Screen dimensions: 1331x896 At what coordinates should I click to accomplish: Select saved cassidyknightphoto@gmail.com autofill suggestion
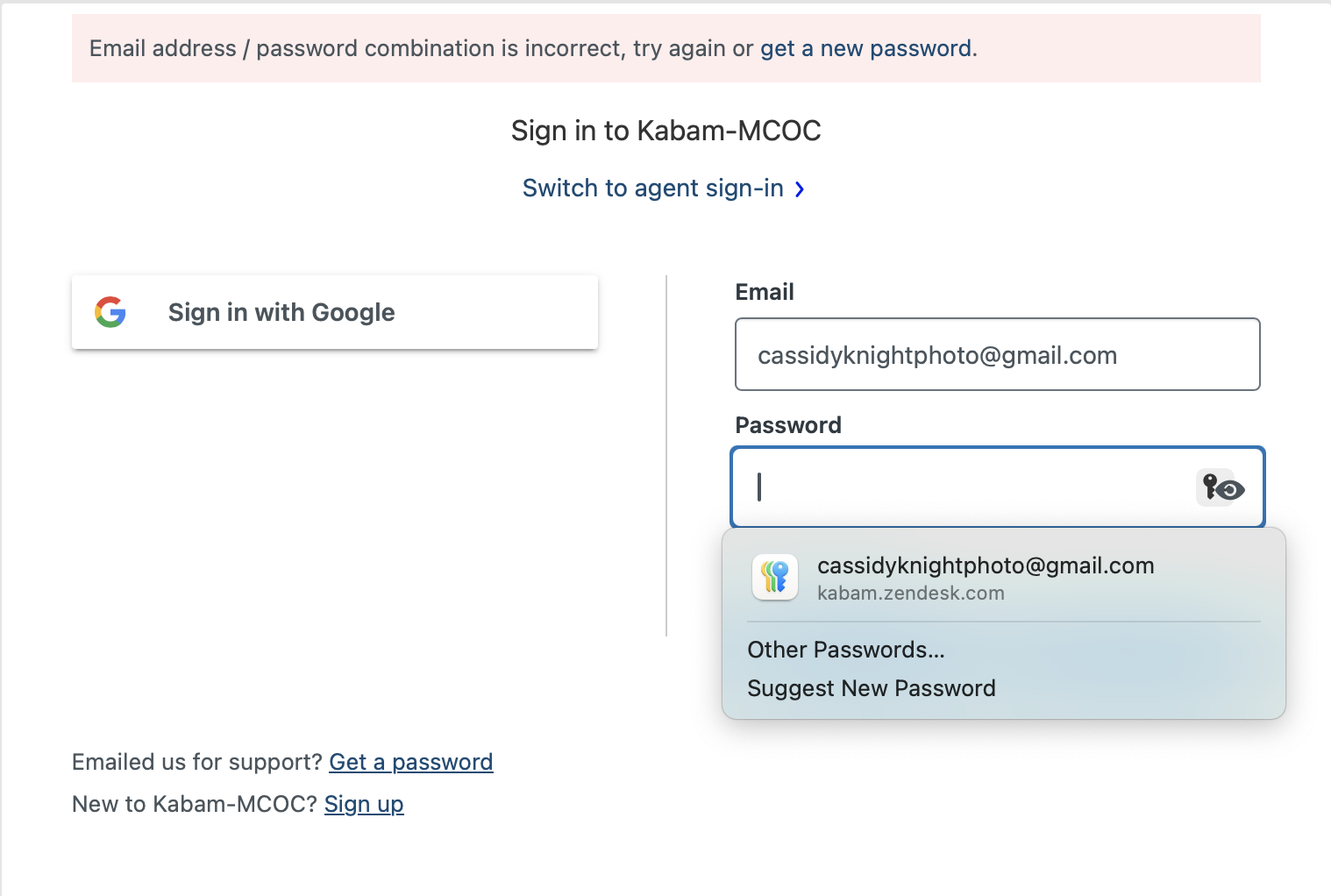(1004, 578)
